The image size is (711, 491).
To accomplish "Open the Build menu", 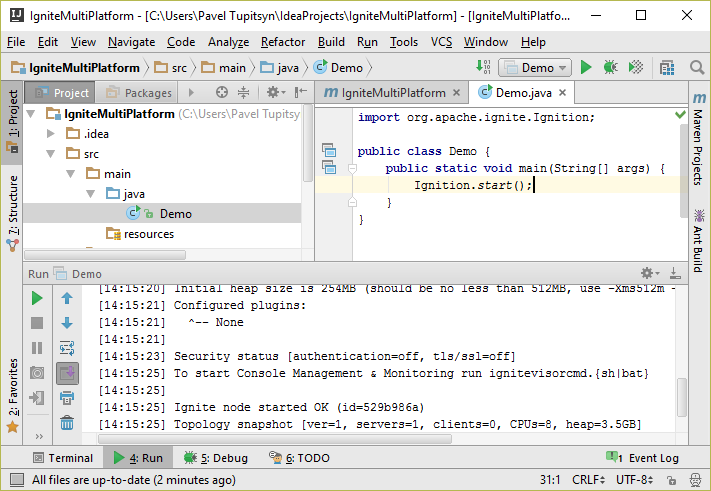I will point(331,42).
